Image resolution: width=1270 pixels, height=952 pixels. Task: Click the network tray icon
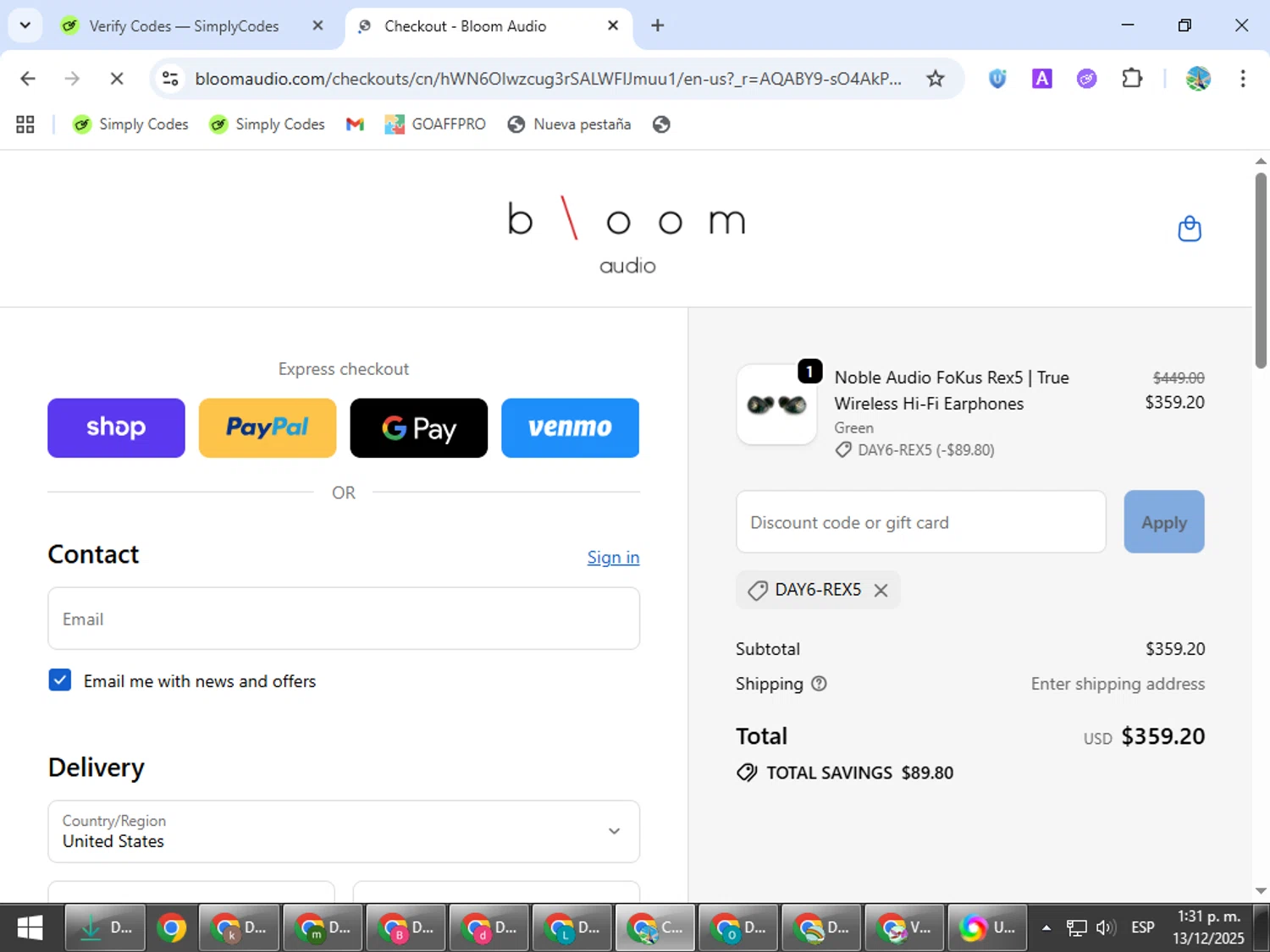(1076, 928)
